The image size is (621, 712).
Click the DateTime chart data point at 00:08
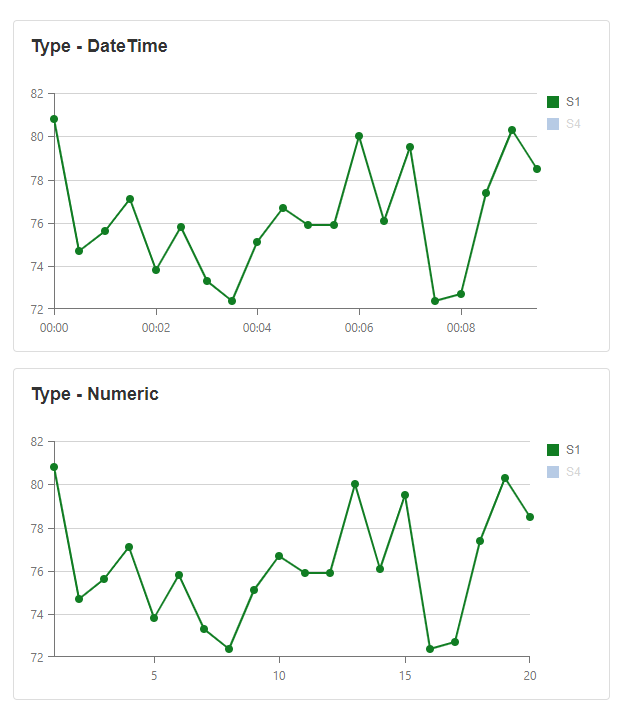[461, 294]
